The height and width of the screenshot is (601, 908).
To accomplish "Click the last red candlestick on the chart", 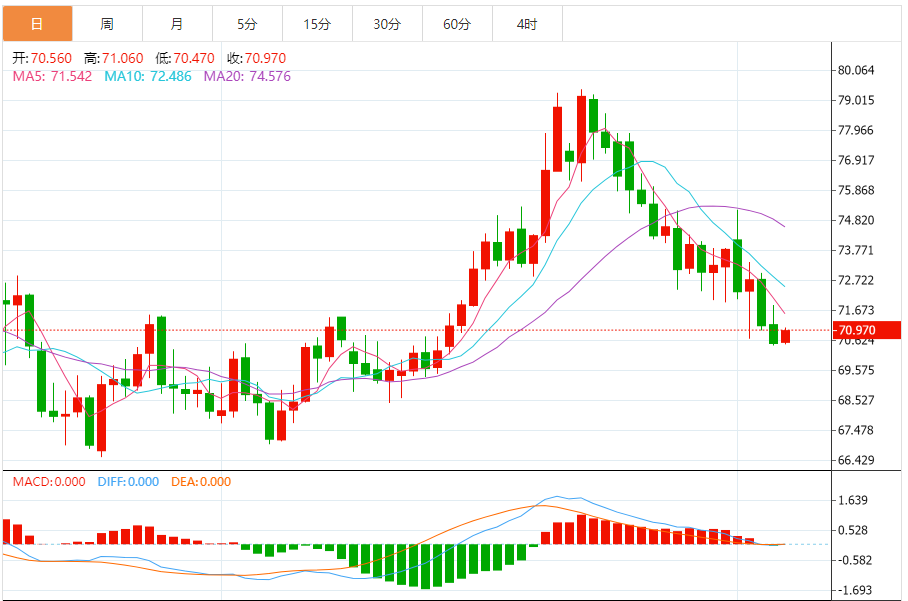I will [x=785, y=336].
